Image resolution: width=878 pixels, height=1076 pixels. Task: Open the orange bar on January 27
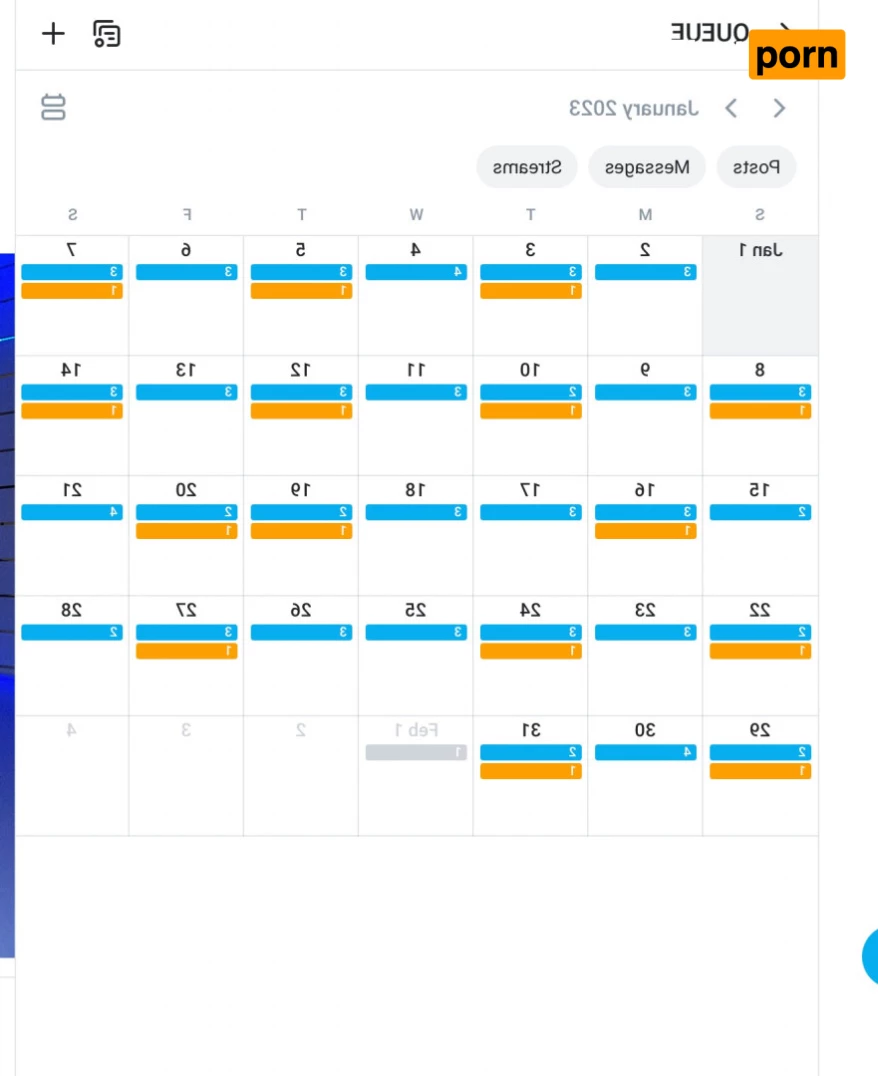click(186, 651)
